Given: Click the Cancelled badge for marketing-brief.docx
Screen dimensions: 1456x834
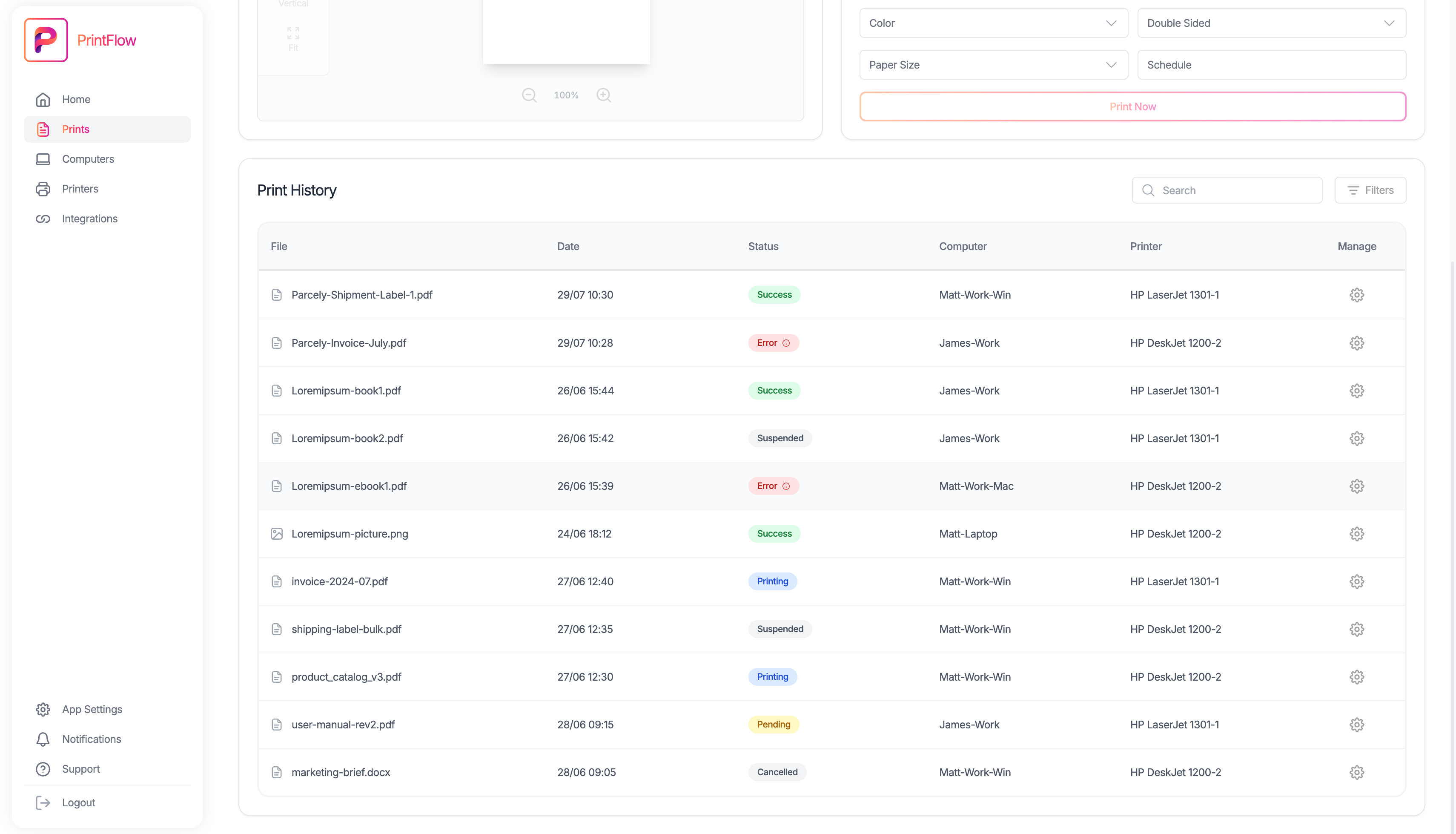Looking at the screenshot, I should click(x=777, y=772).
